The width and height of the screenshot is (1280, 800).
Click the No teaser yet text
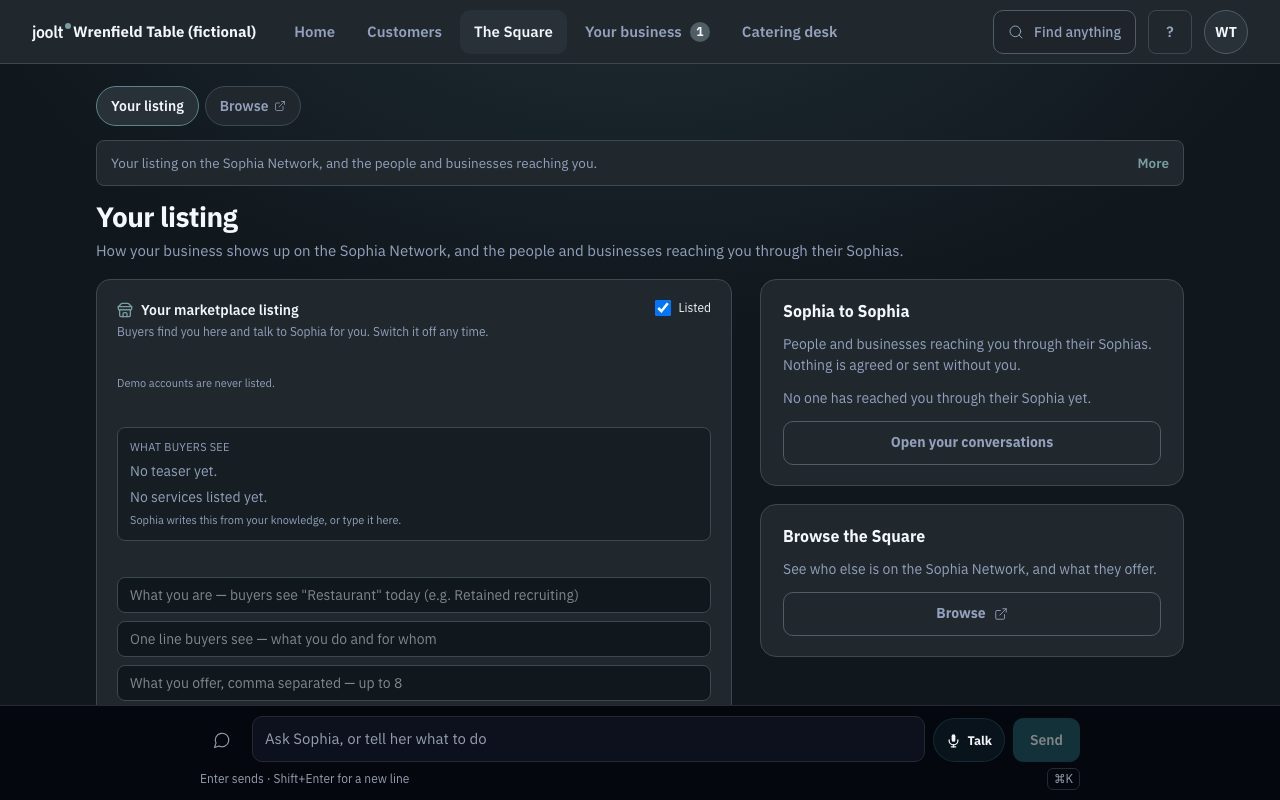(x=173, y=471)
